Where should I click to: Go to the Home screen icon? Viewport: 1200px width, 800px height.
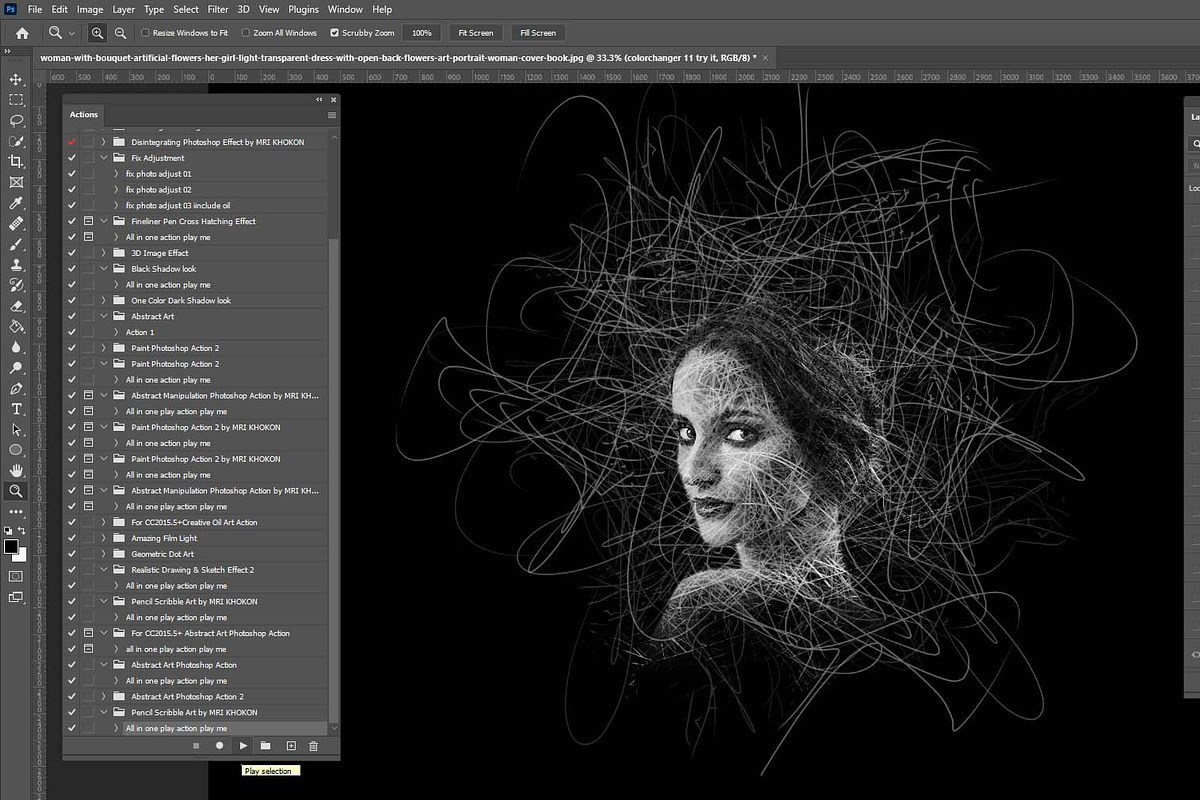pyautogui.click(x=22, y=33)
